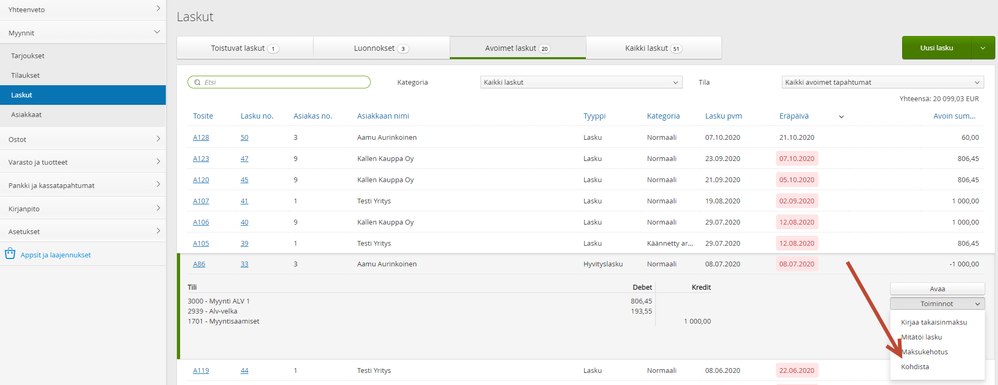Screen dimensions: 998x385
Task: Switch to Luonnokset tab
Action: [381, 48]
